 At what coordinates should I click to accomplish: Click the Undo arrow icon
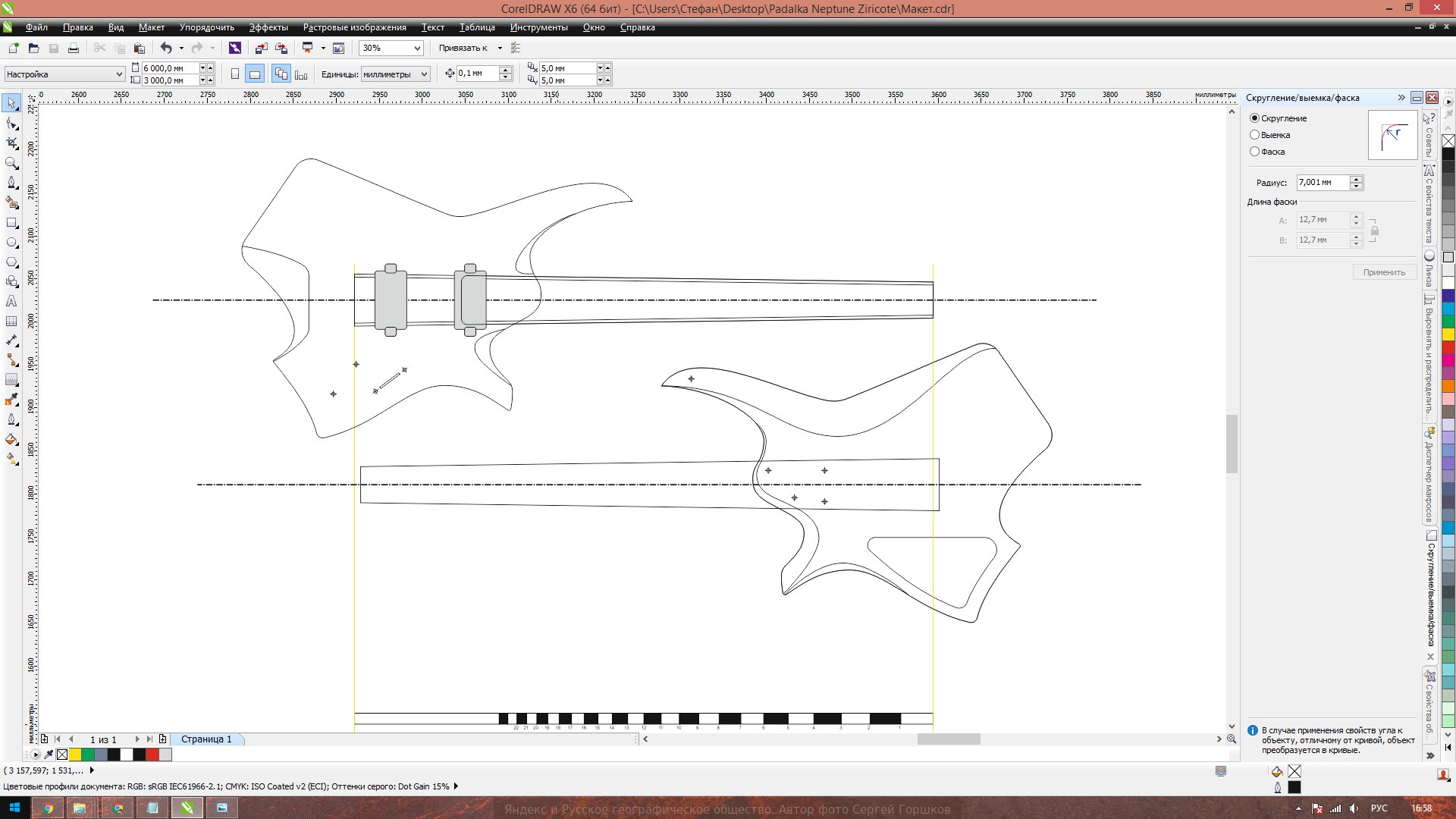pyautogui.click(x=166, y=48)
